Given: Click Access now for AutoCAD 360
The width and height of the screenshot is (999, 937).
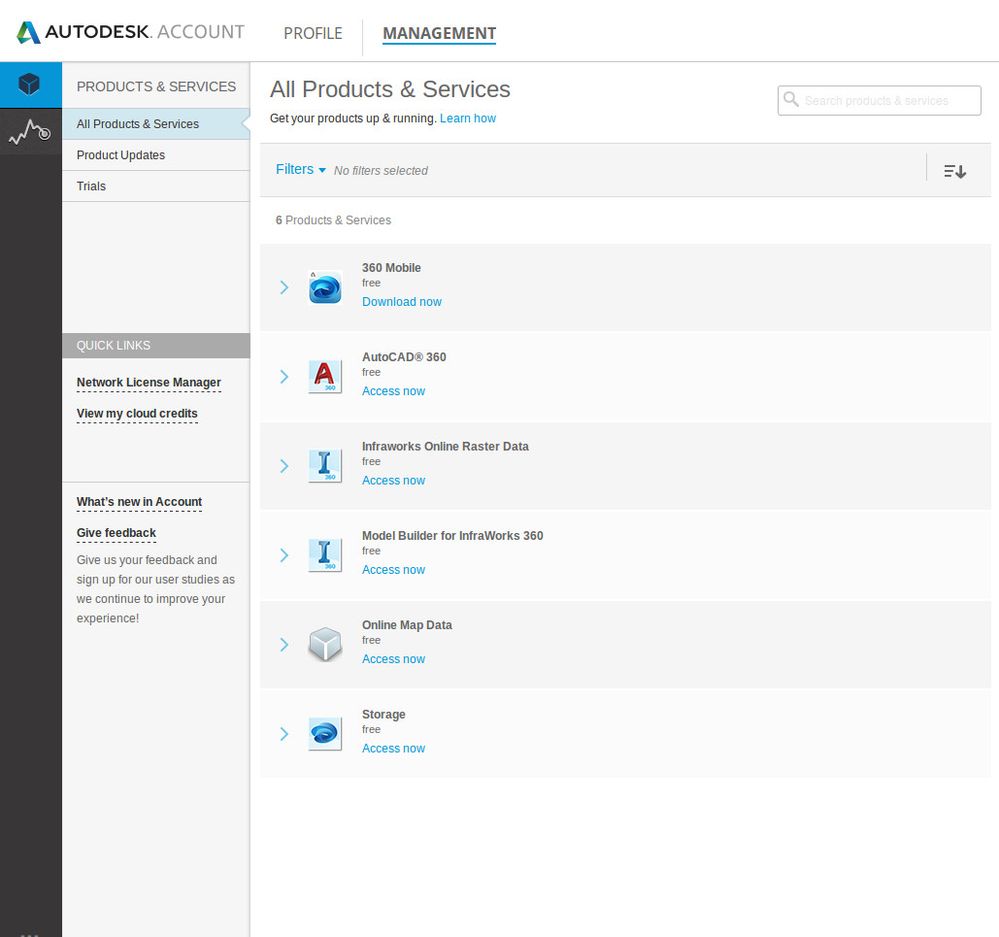Looking at the screenshot, I should pos(393,391).
